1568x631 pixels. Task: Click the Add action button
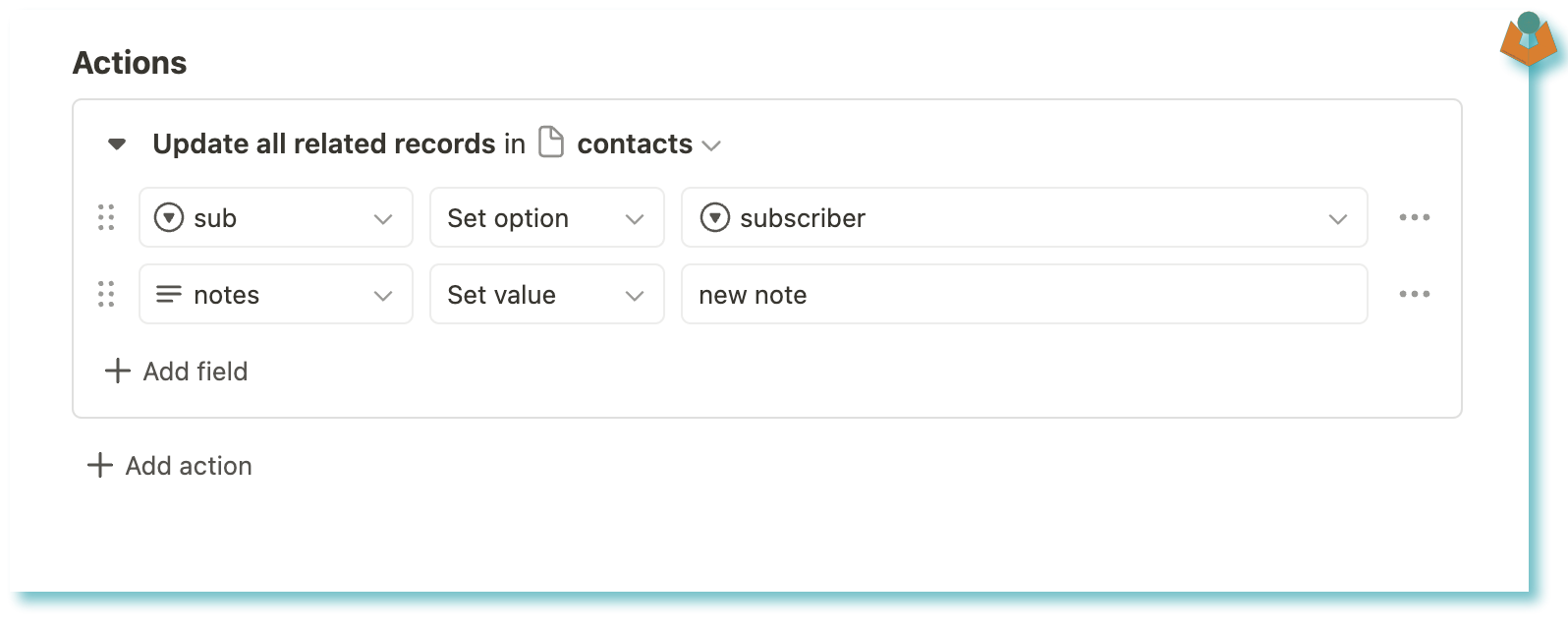point(170,466)
